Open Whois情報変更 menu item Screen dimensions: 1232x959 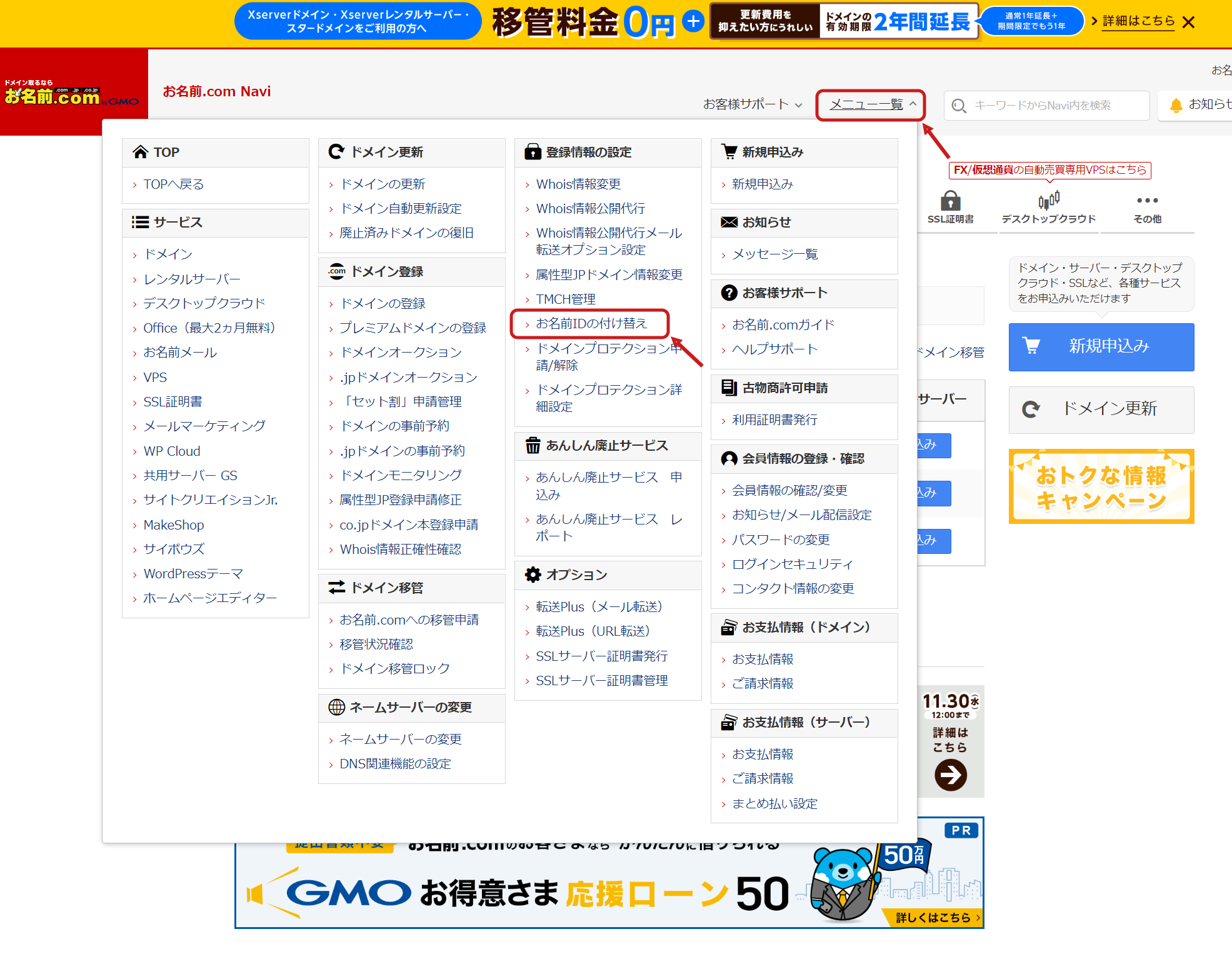[578, 184]
